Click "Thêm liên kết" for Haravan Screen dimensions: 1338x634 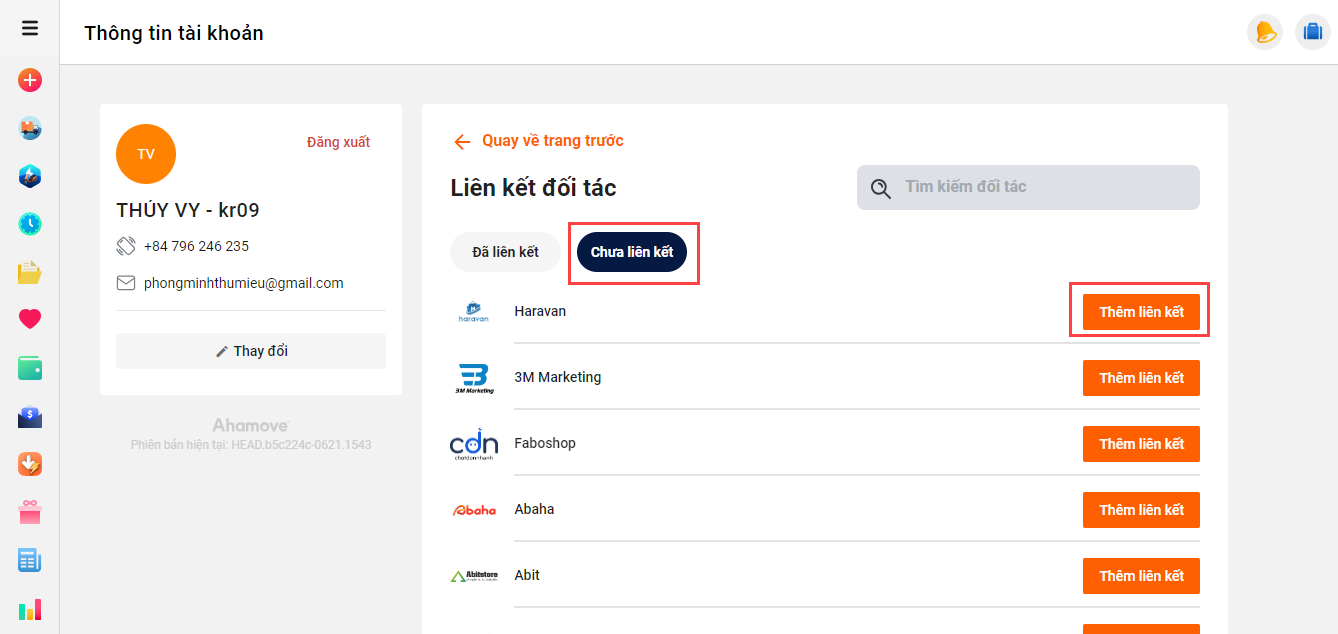(1141, 312)
